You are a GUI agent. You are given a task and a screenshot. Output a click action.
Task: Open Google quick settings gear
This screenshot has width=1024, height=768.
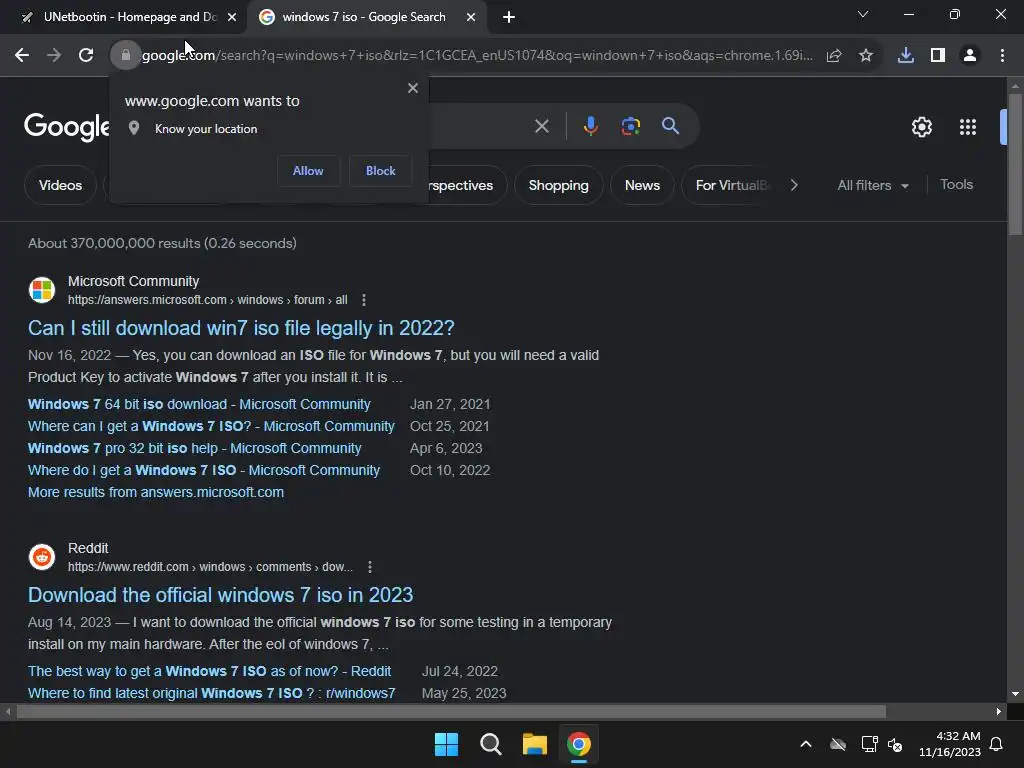921,127
